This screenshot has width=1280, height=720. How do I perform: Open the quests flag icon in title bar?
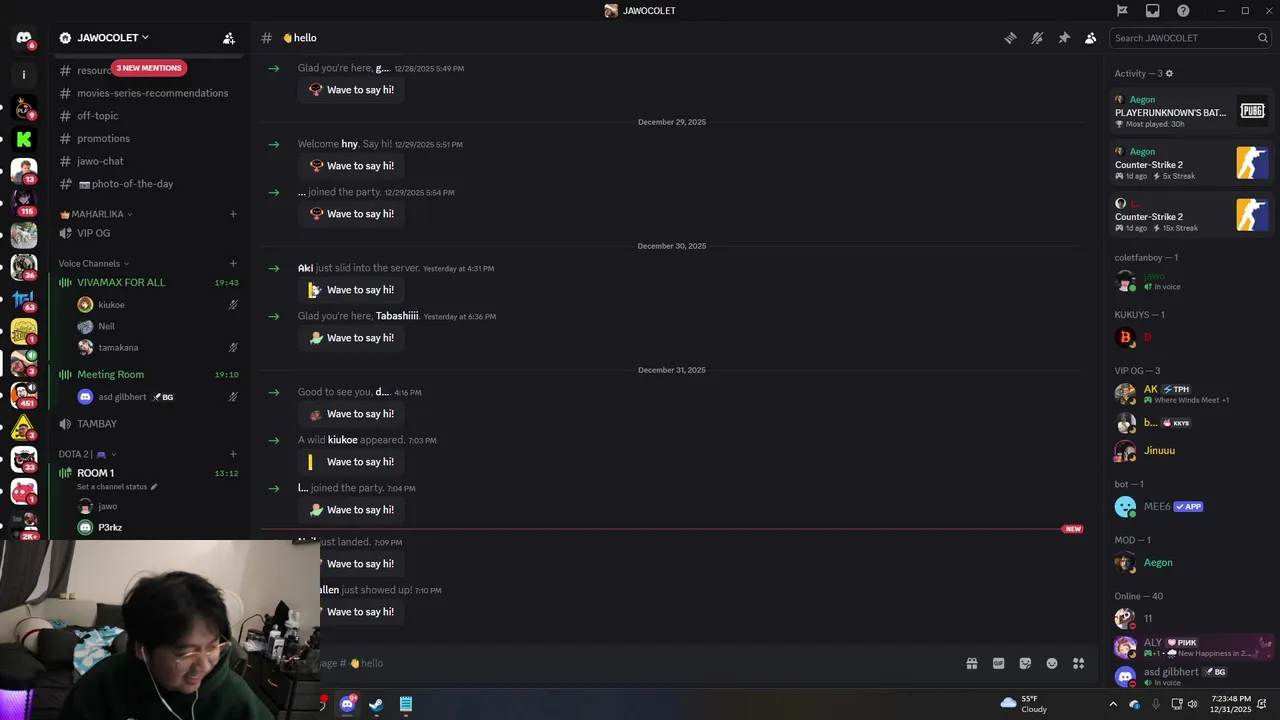(1122, 11)
